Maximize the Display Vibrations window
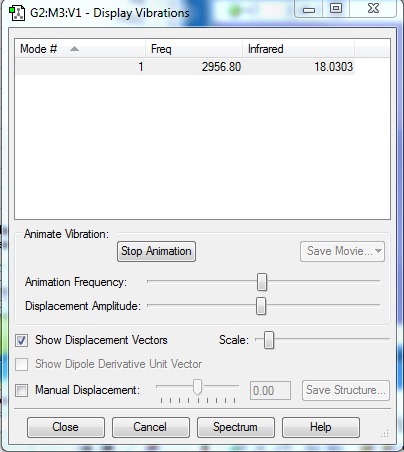Viewport: 404px width, 452px height. 336,9
